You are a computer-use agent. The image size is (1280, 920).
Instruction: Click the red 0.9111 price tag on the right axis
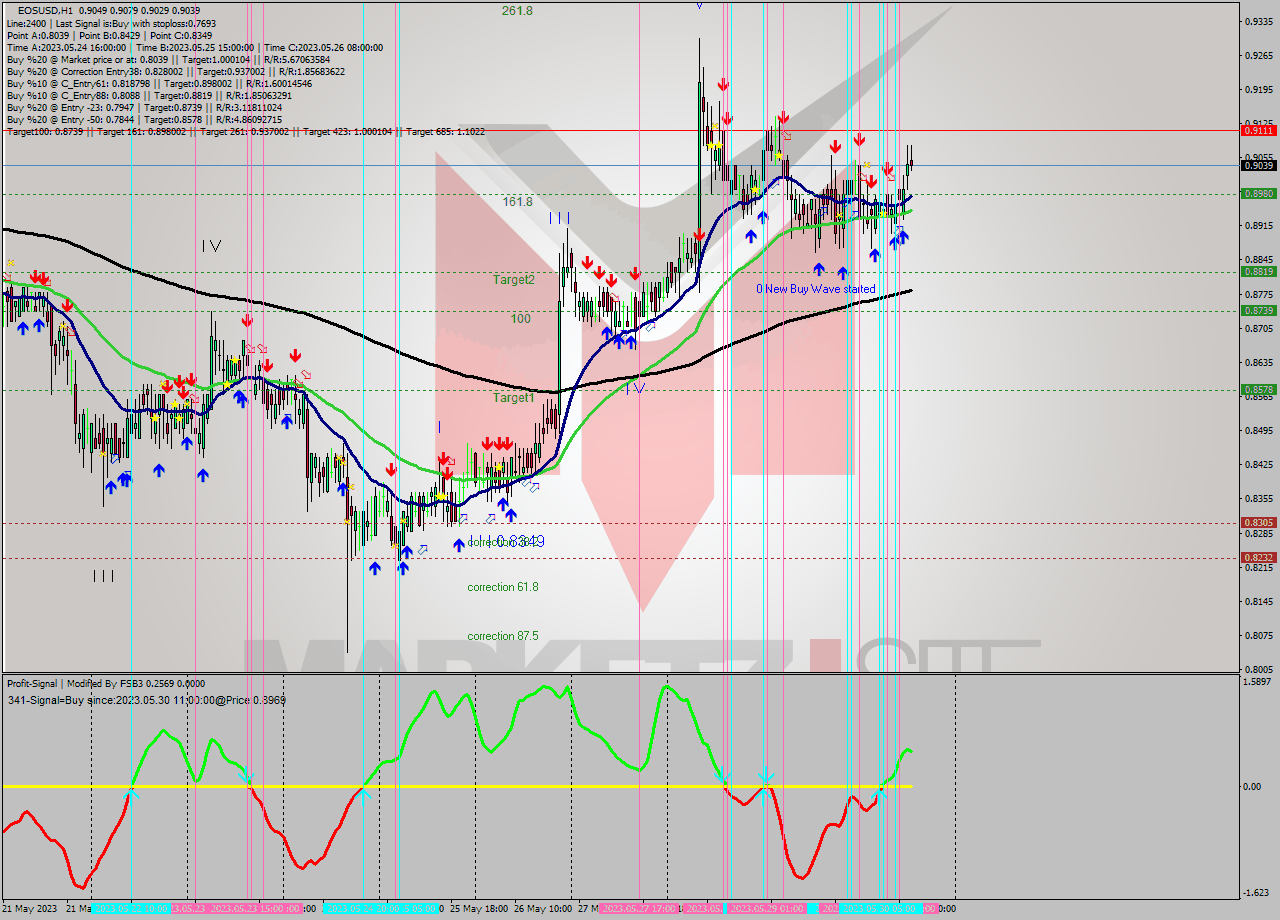1258,130
